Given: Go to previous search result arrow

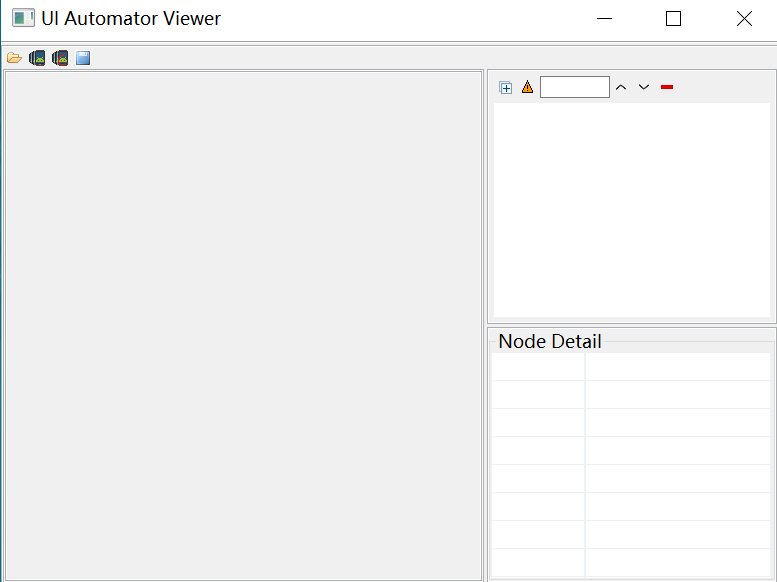Looking at the screenshot, I should coord(621,87).
